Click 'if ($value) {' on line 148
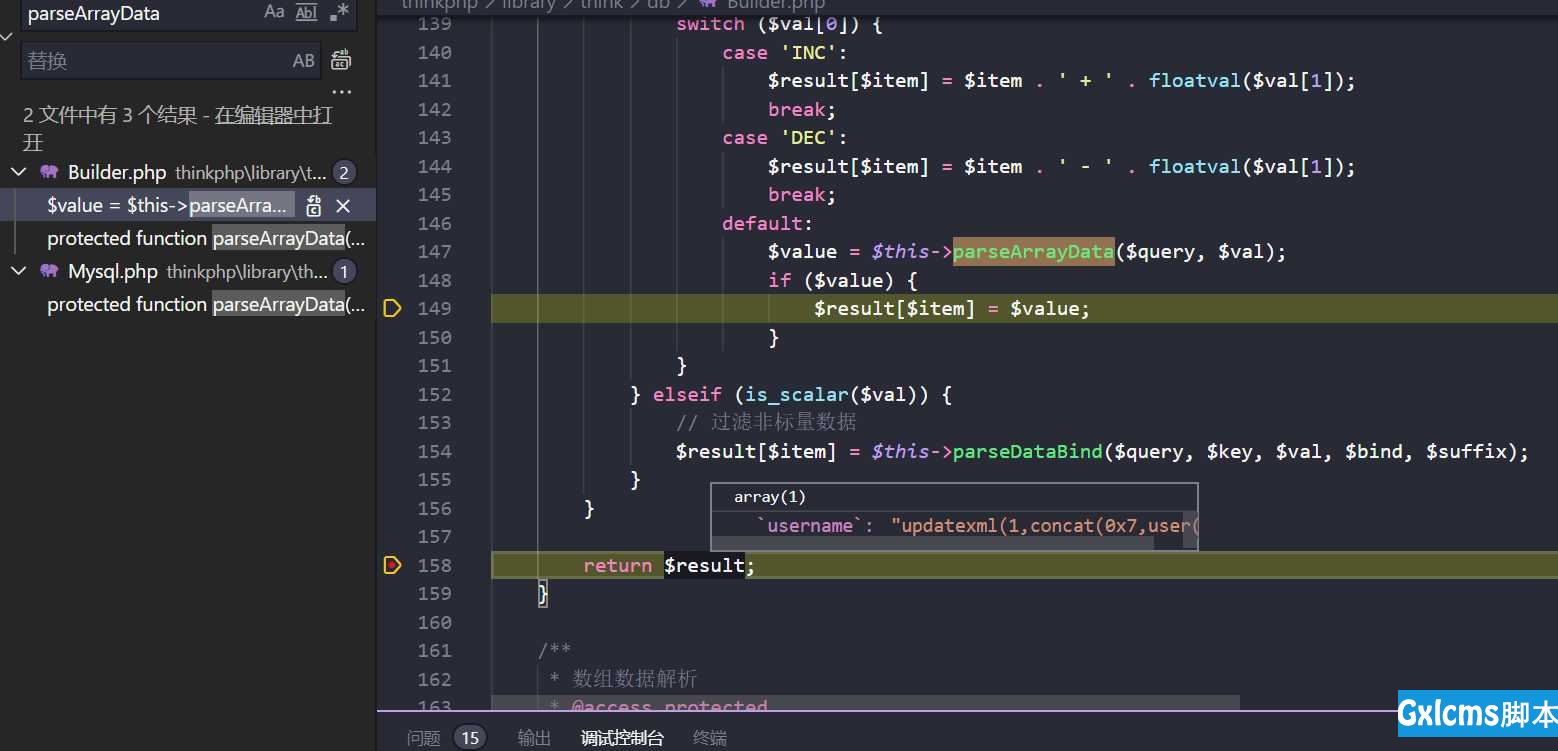This screenshot has height=751, width=1558. coord(843,281)
